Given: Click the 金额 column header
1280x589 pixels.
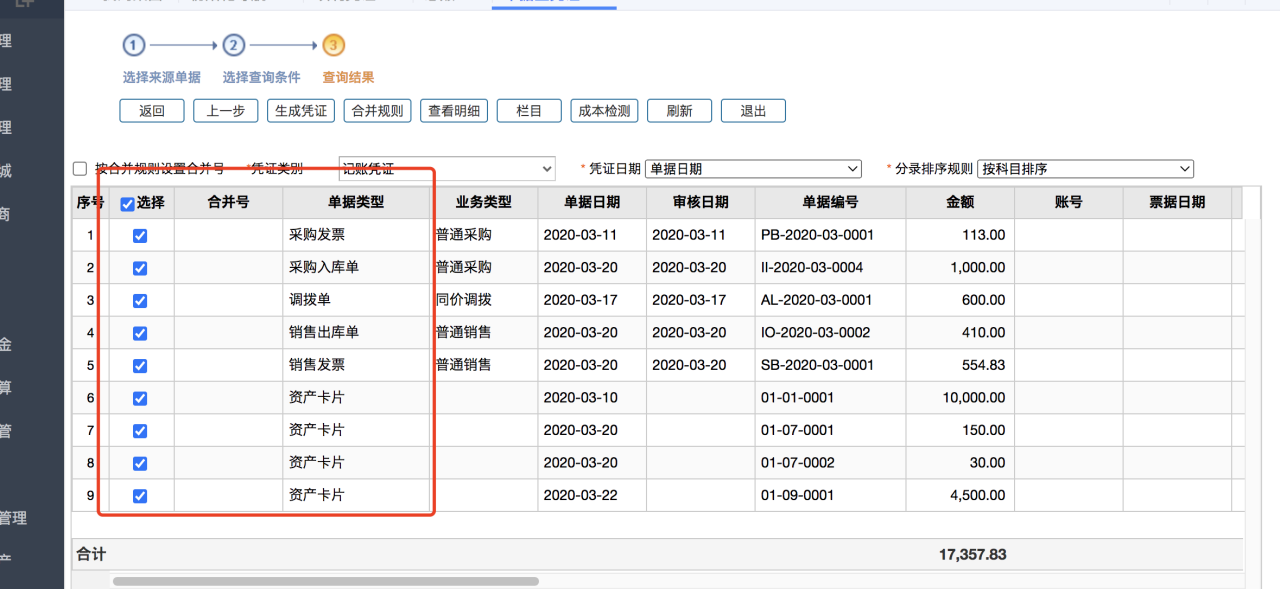Looking at the screenshot, I should [959, 202].
